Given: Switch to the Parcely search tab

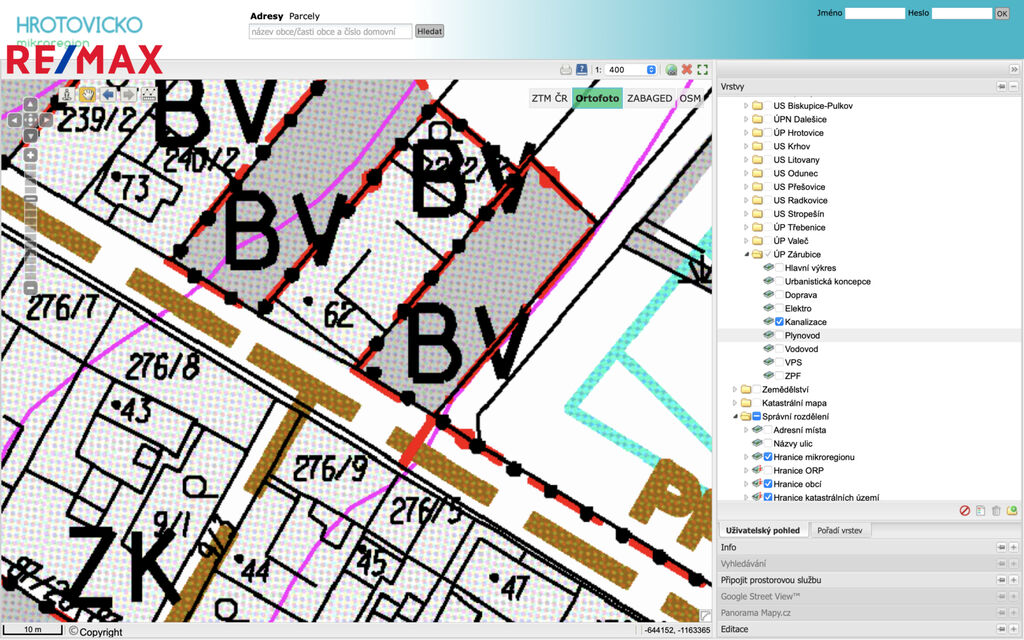Looking at the screenshot, I should pos(304,17).
